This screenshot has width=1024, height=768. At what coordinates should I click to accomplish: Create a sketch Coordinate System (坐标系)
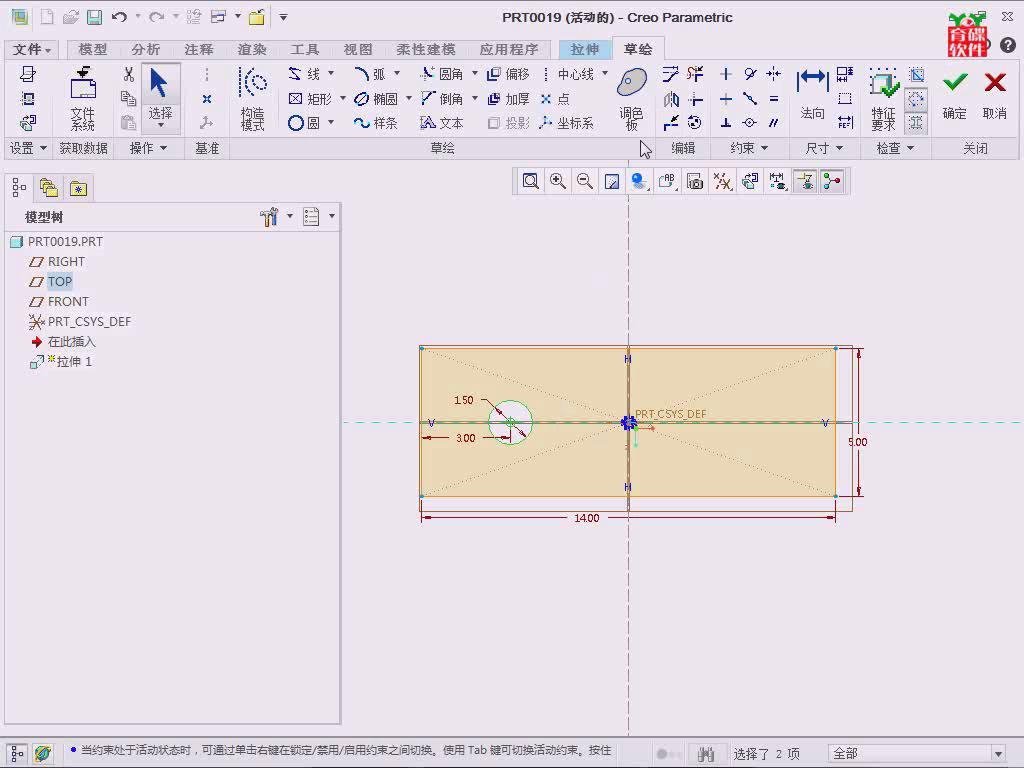(x=567, y=123)
